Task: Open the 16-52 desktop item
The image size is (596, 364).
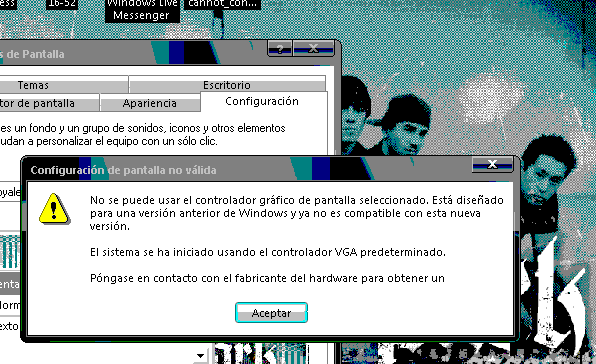Action: [62, 4]
